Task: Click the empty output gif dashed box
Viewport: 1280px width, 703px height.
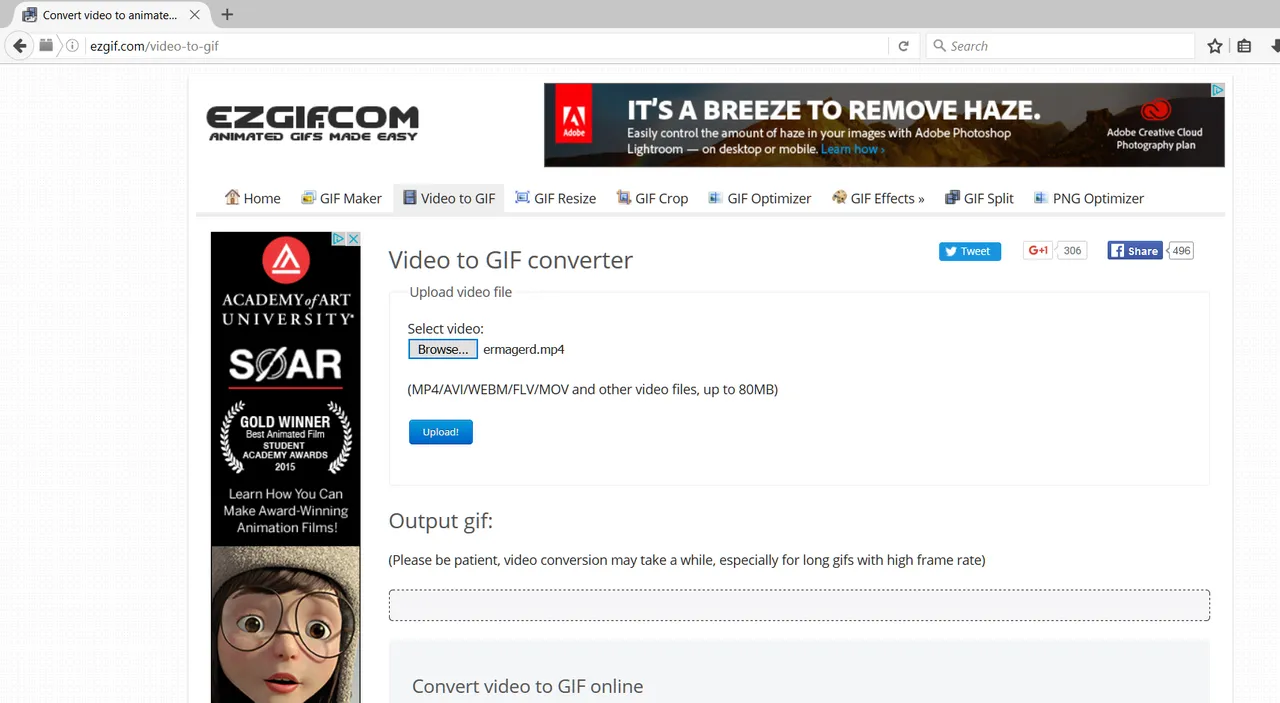Action: [x=799, y=605]
